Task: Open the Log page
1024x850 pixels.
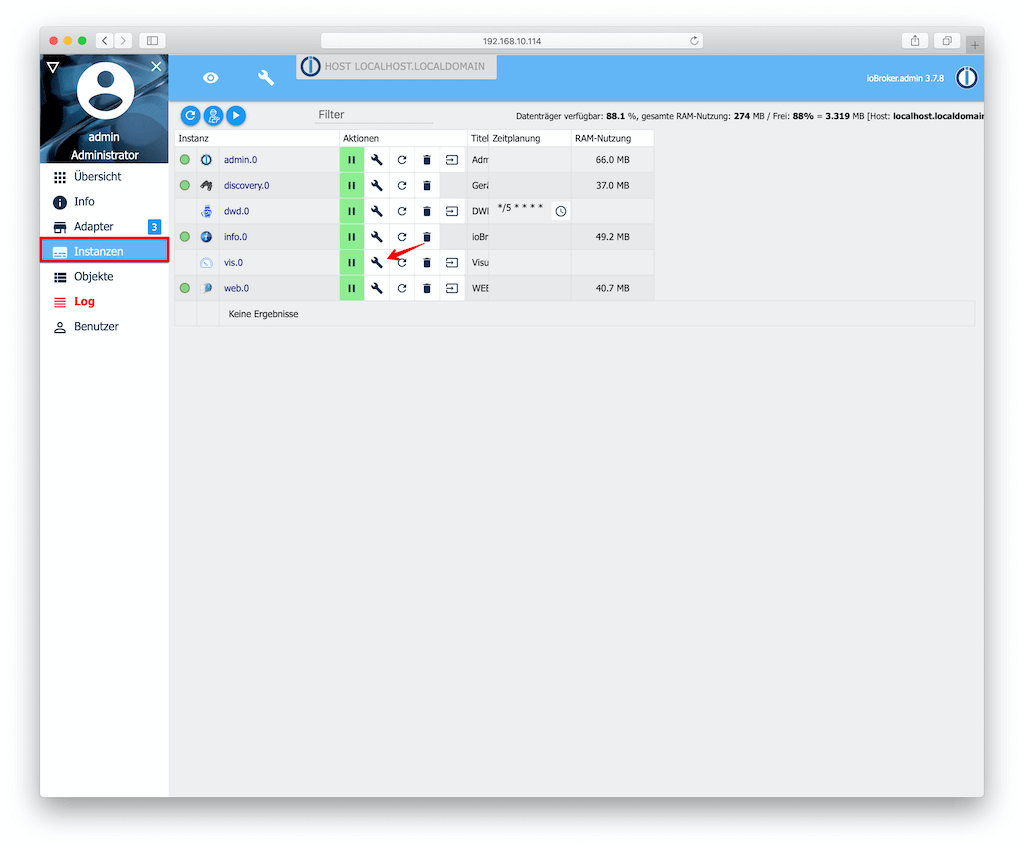Action: click(x=104, y=302)
